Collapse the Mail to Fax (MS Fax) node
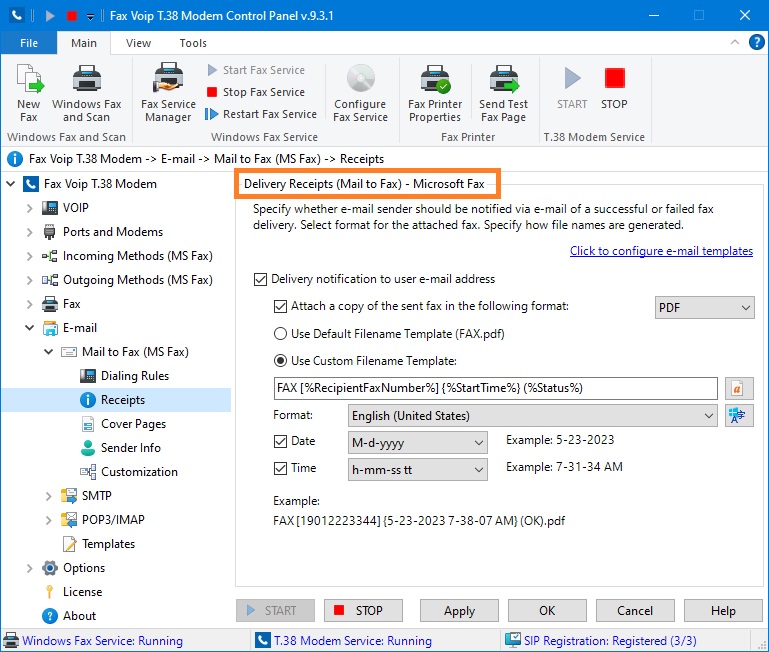This screenshot has width=769, height=652. [x=49, y=352]
